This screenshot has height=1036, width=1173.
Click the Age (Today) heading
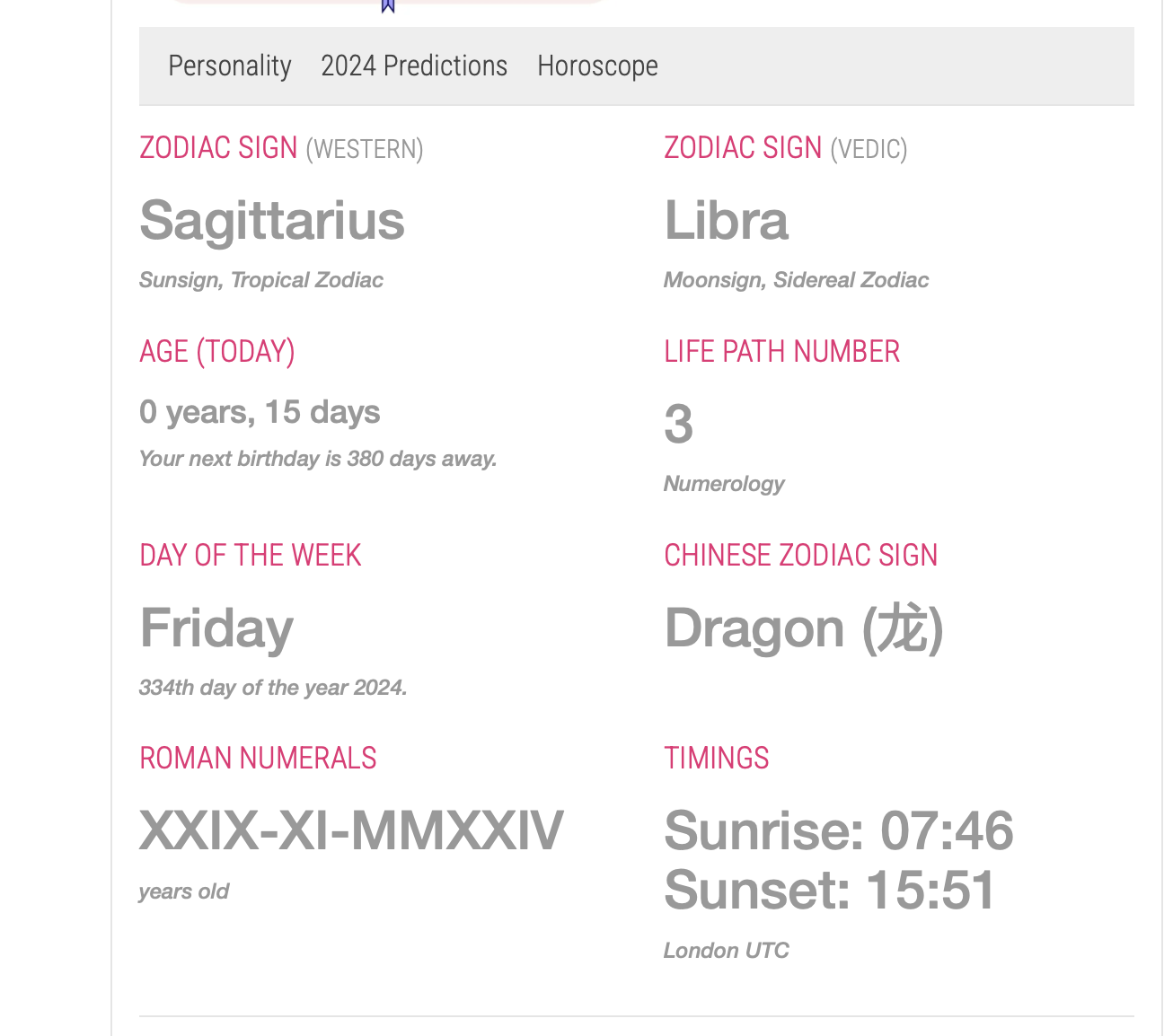(x=217, y=352)
